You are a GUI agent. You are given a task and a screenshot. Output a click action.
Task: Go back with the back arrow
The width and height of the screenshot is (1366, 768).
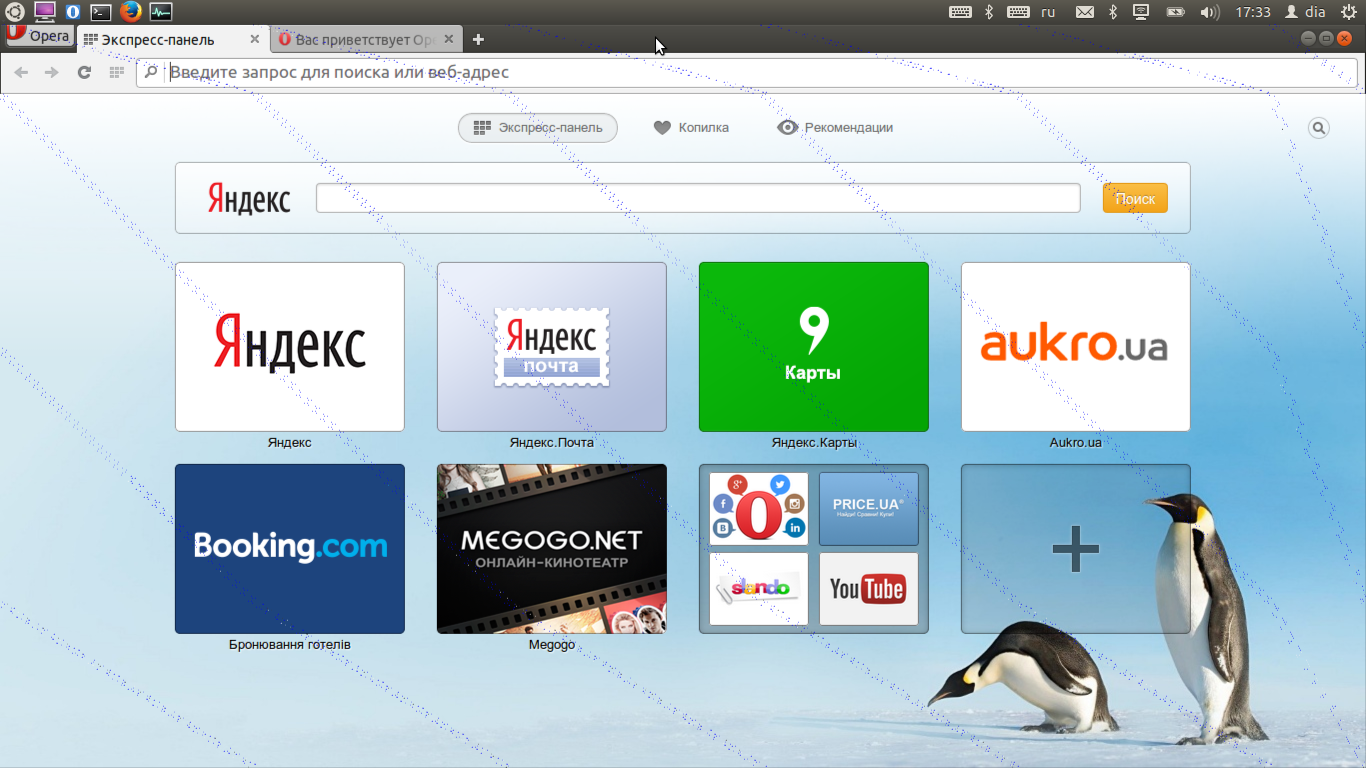click(21, 72)
